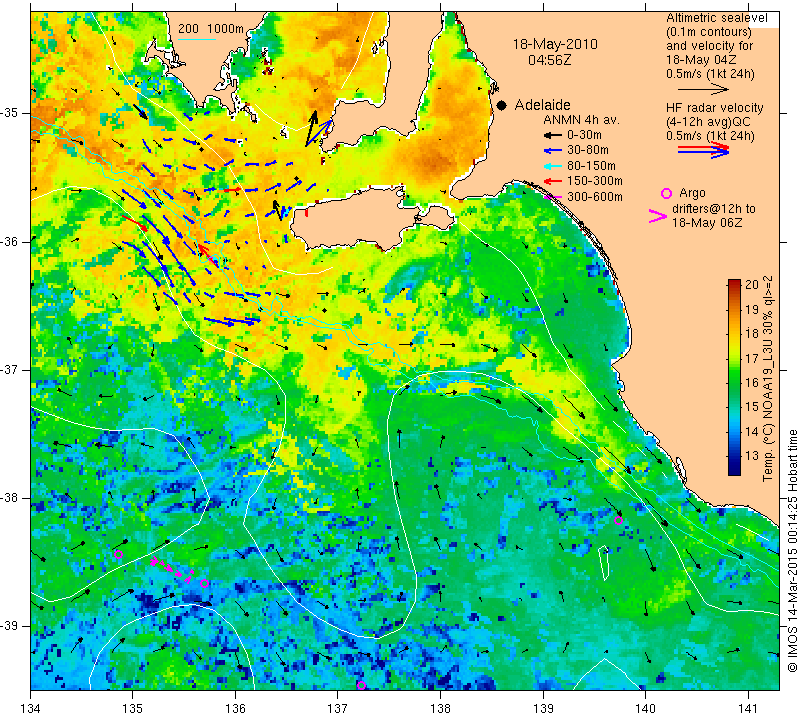Click the 'Adelaide' city label
The height and width of the screenshot is (720, 800).
point(542,105)
